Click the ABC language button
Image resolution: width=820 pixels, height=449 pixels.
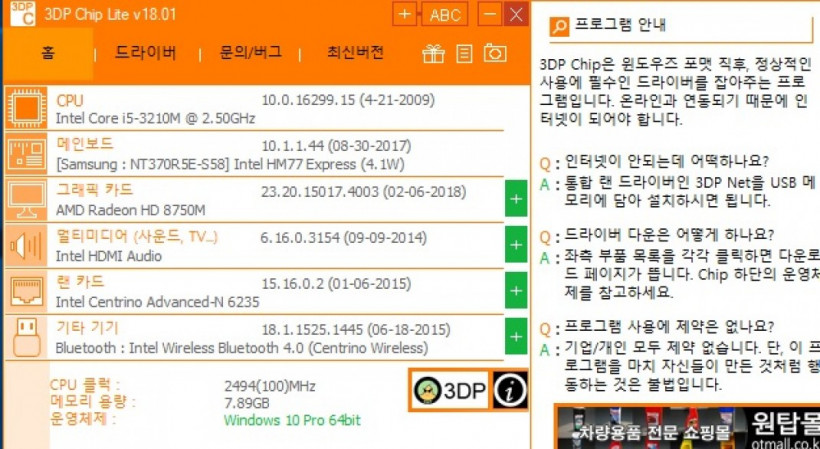(445, 14)
